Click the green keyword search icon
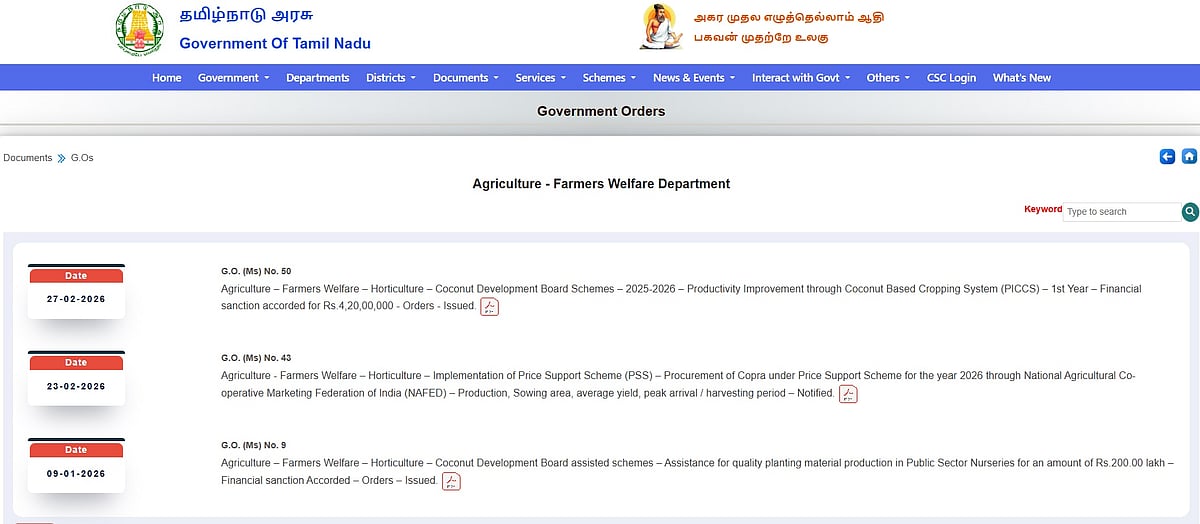 1190,212
